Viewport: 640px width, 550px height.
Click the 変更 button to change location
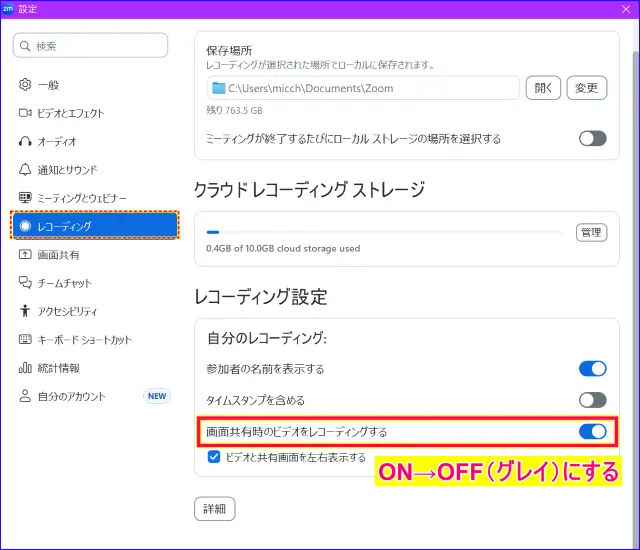coord(587,88)
